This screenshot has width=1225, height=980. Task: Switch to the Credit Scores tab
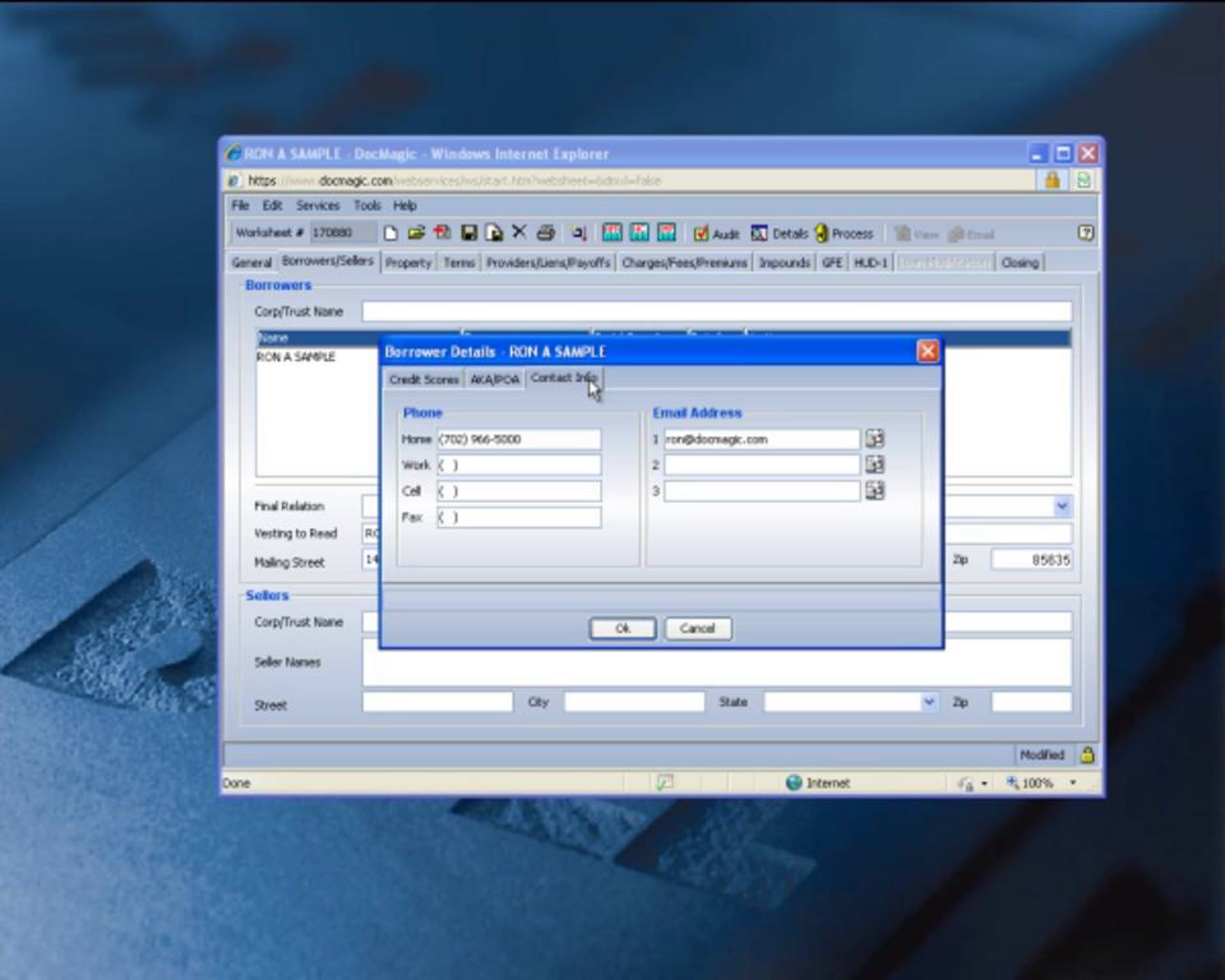pos(424,380)
